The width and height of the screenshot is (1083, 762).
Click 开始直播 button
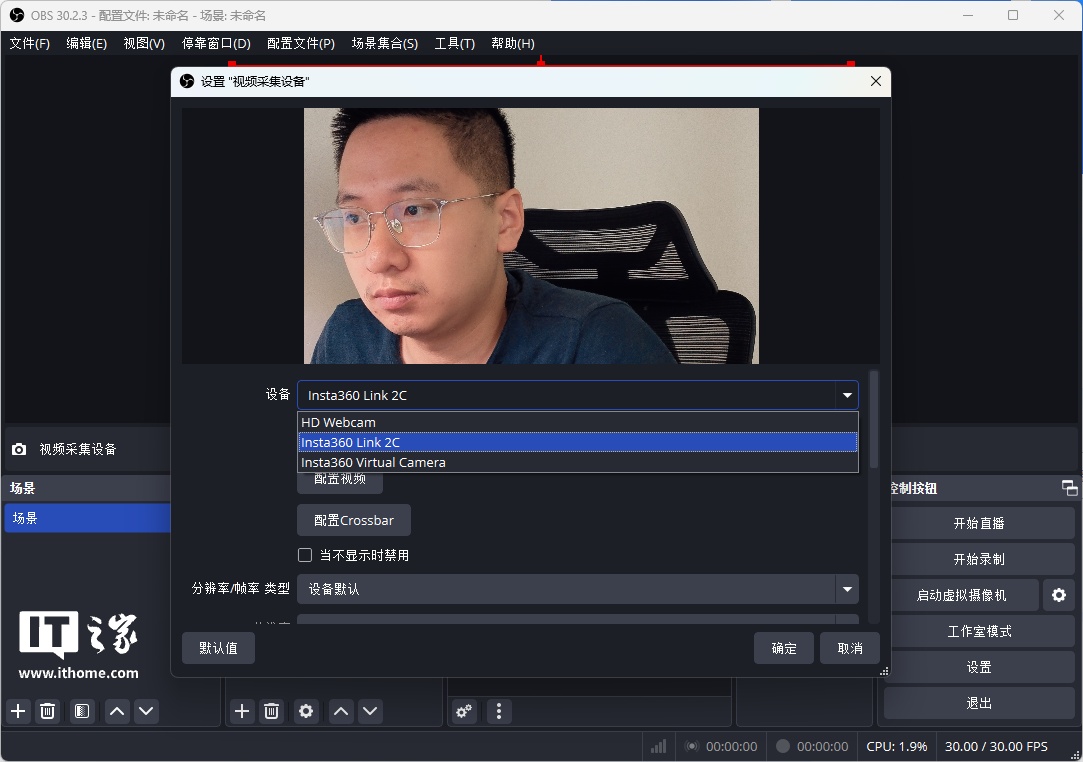pos(979,523)
